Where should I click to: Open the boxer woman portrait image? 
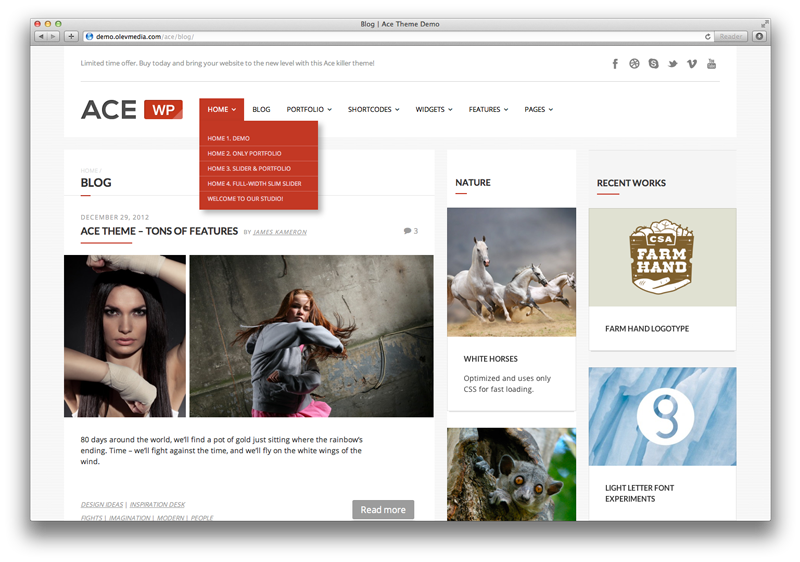coord(125,336)
